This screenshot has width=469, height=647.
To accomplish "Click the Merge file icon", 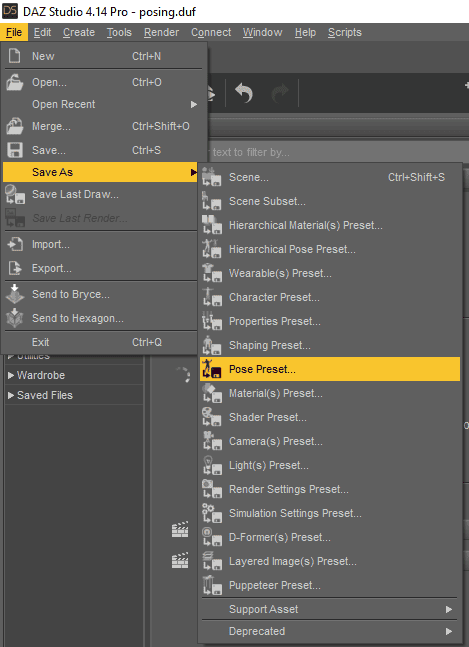I will click(x=14, y=126).
